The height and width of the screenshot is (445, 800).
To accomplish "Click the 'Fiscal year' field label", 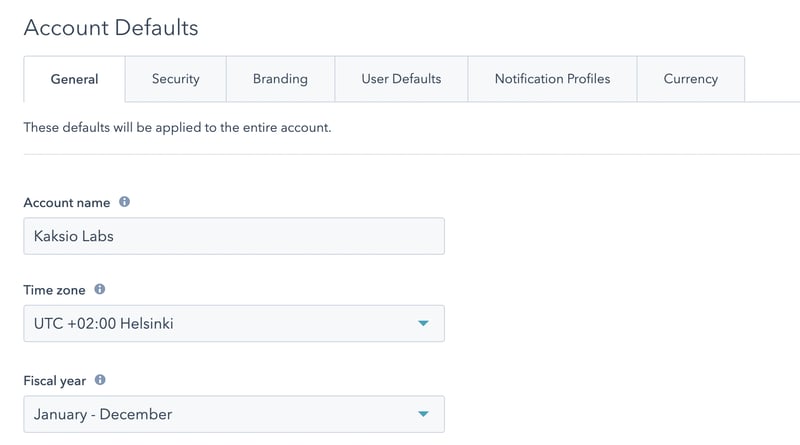I will pyautogui.click(x=55, y=381).
